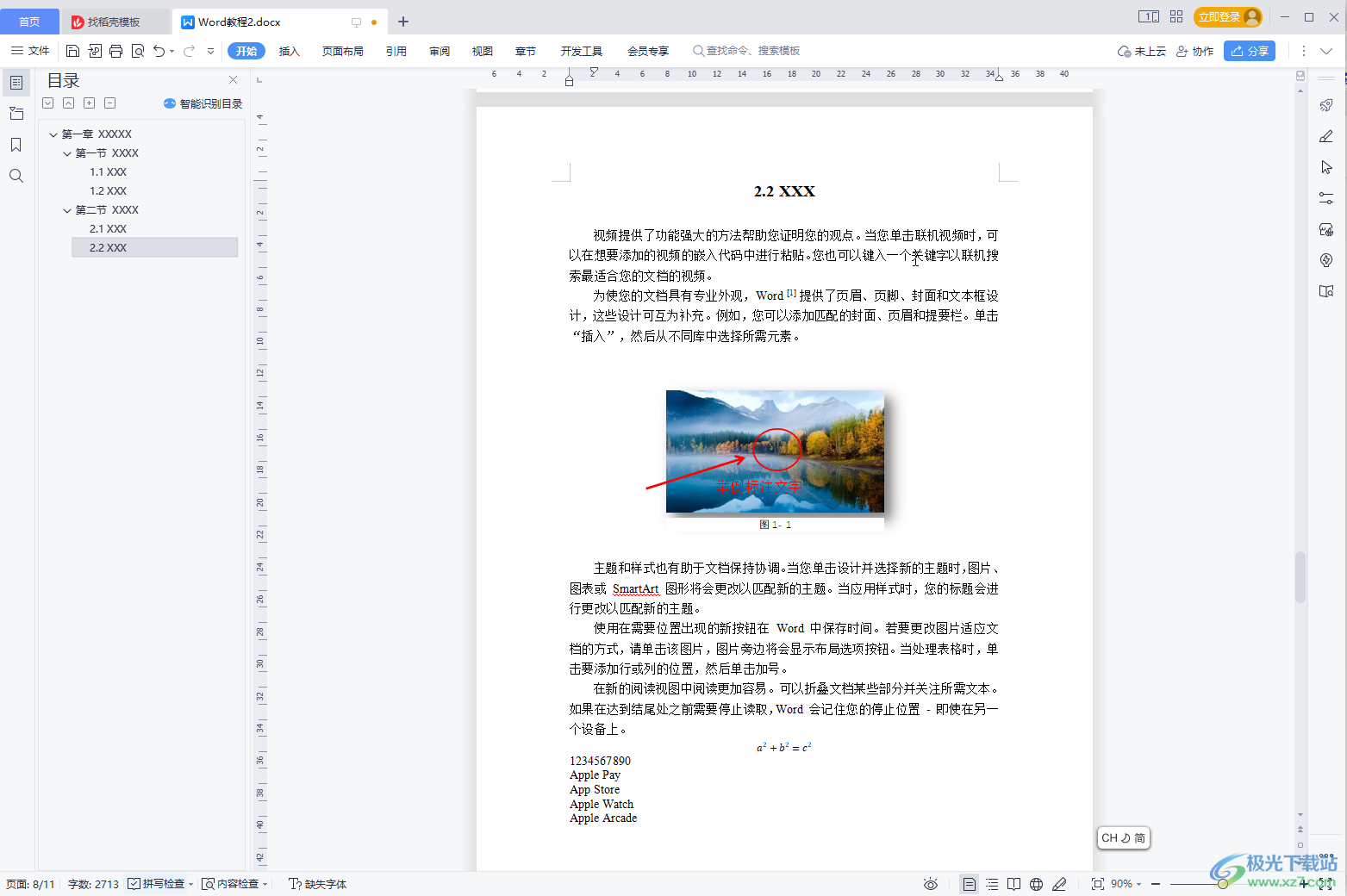The image size is (1347, 896).
Task: Open the chapter navigation sidebar icon
Action: tap(16, 114)
